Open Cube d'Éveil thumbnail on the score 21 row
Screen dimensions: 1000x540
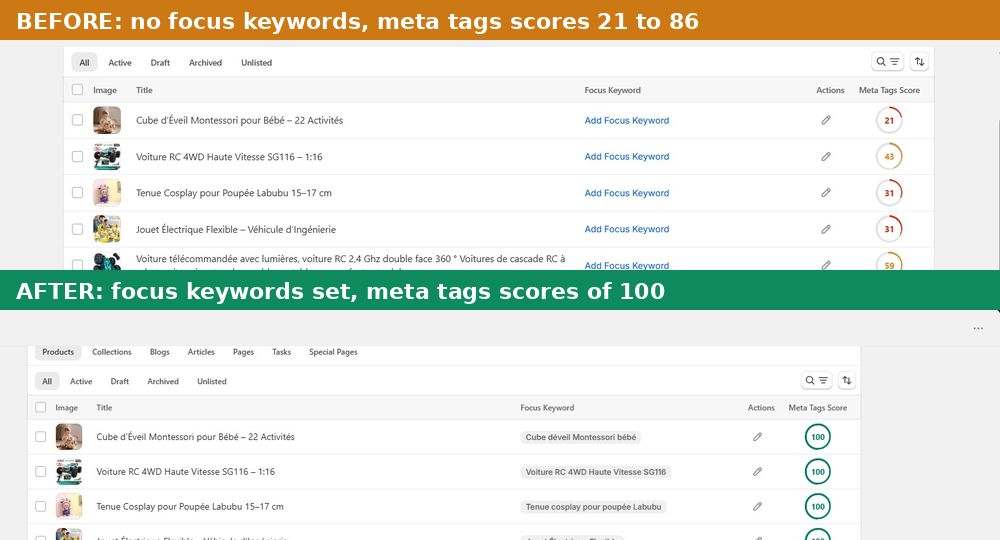107,120
